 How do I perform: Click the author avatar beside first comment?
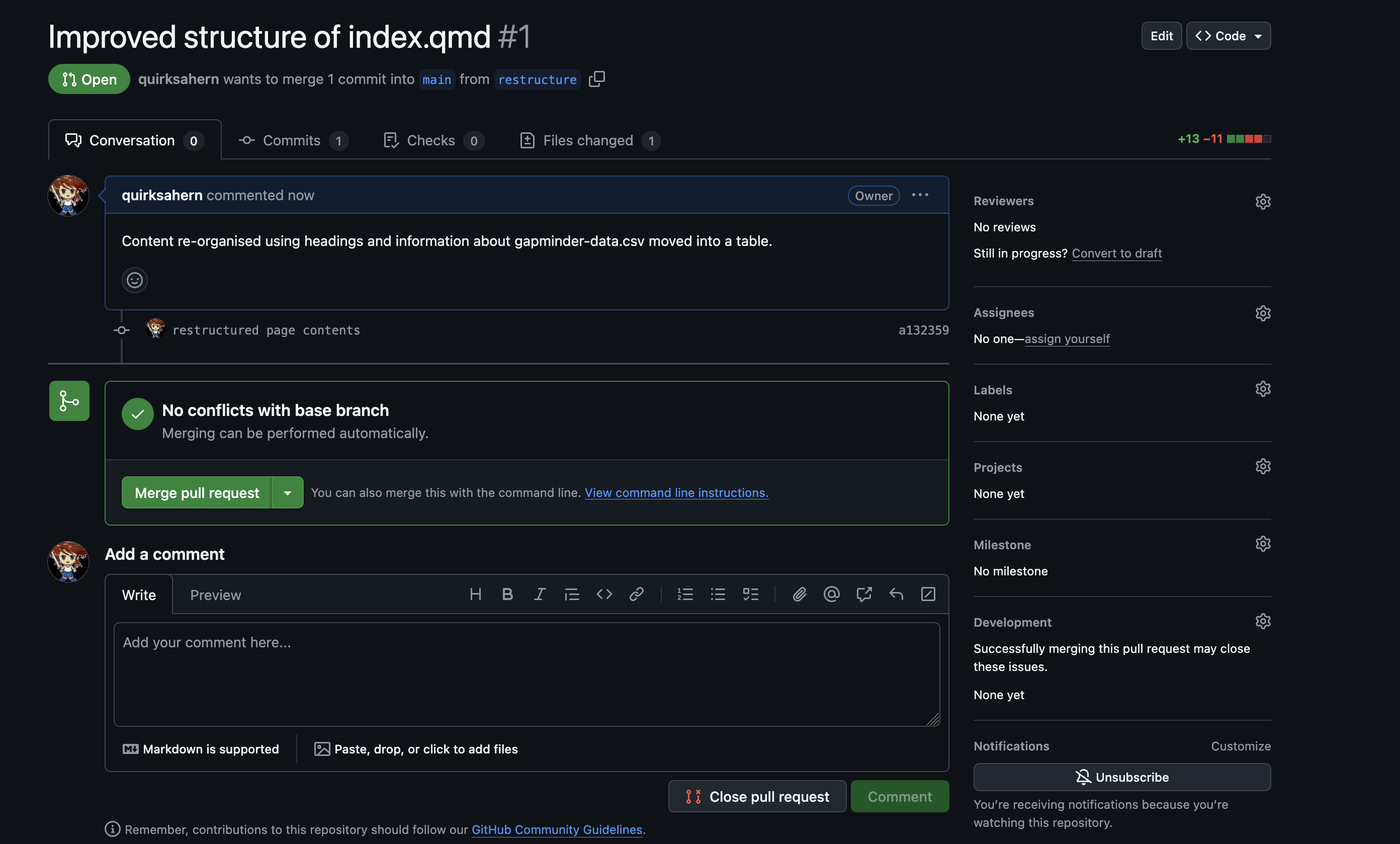(x=68, y=196)
